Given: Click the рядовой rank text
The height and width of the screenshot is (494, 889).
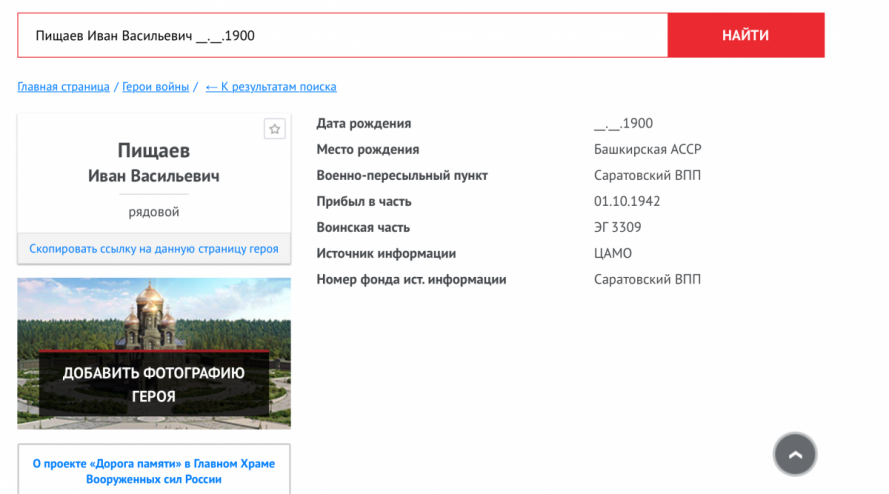Looking at the screenshot, I should pyautogui.click(x=154, y=212).
